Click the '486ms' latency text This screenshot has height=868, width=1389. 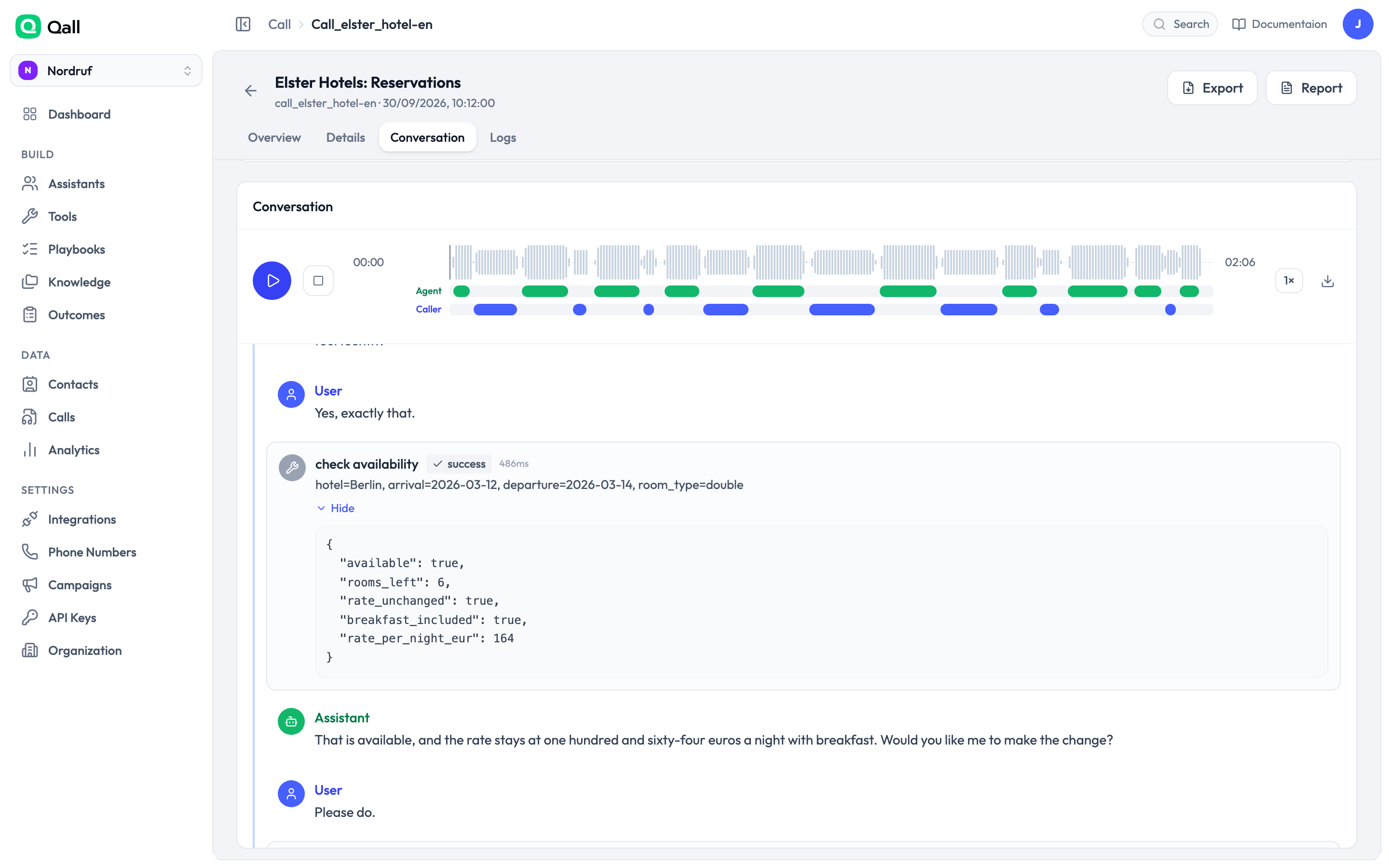[x=514, y=463]
